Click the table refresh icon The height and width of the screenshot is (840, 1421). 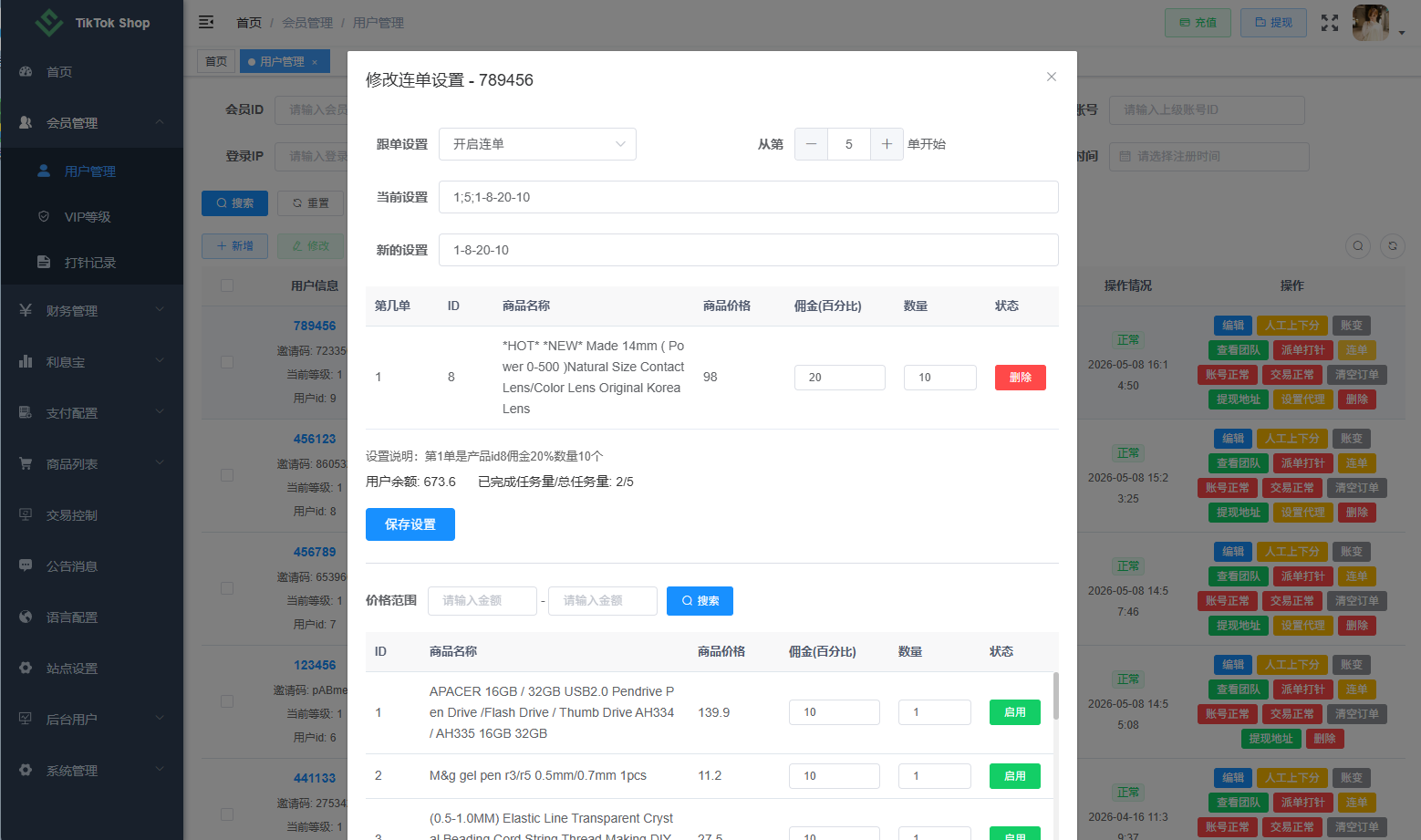[x=1392, y=245]
